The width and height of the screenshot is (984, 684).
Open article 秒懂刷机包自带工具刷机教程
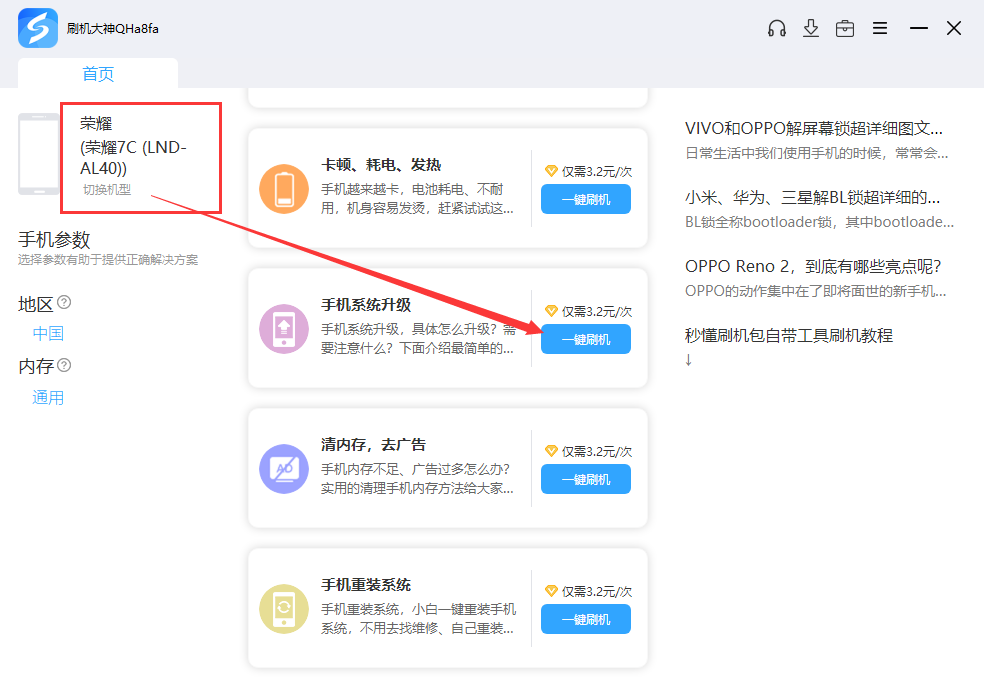tap(789, 336)
